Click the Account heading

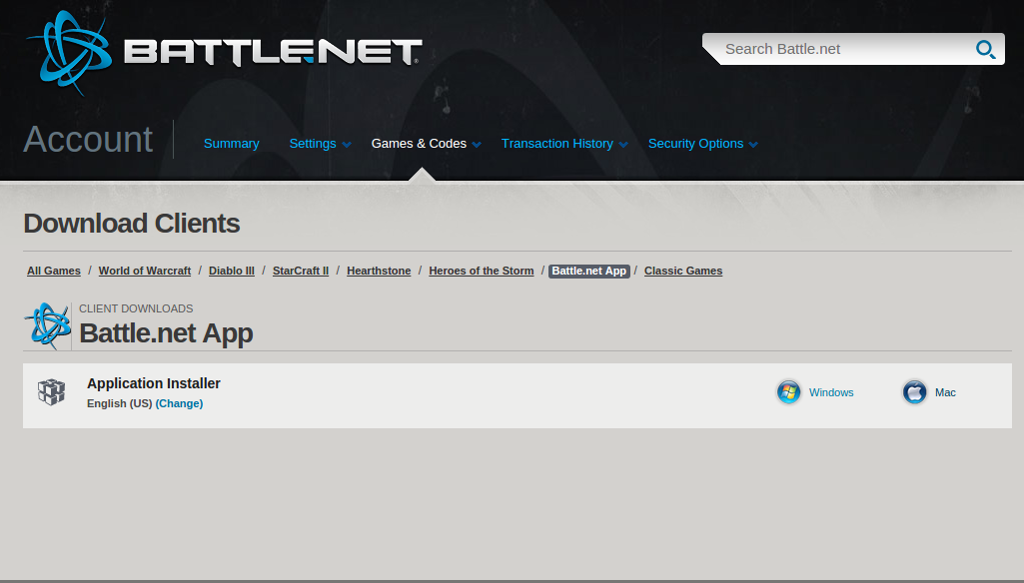[88, 139]
